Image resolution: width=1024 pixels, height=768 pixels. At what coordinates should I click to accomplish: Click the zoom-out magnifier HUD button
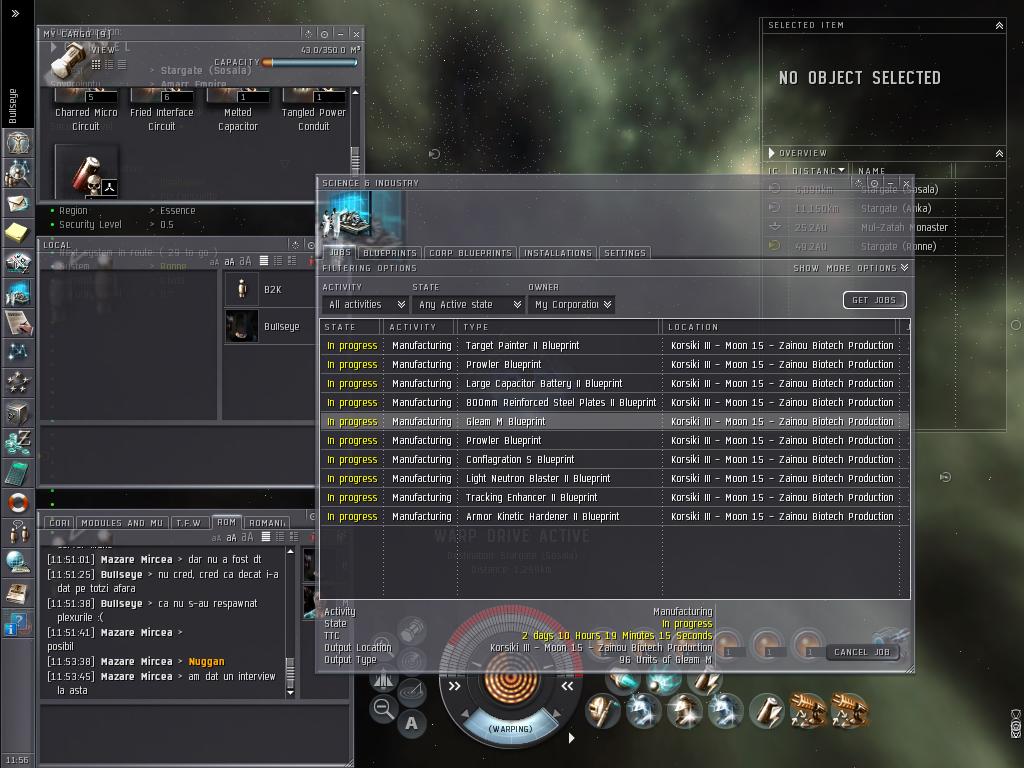coord(383,708)
